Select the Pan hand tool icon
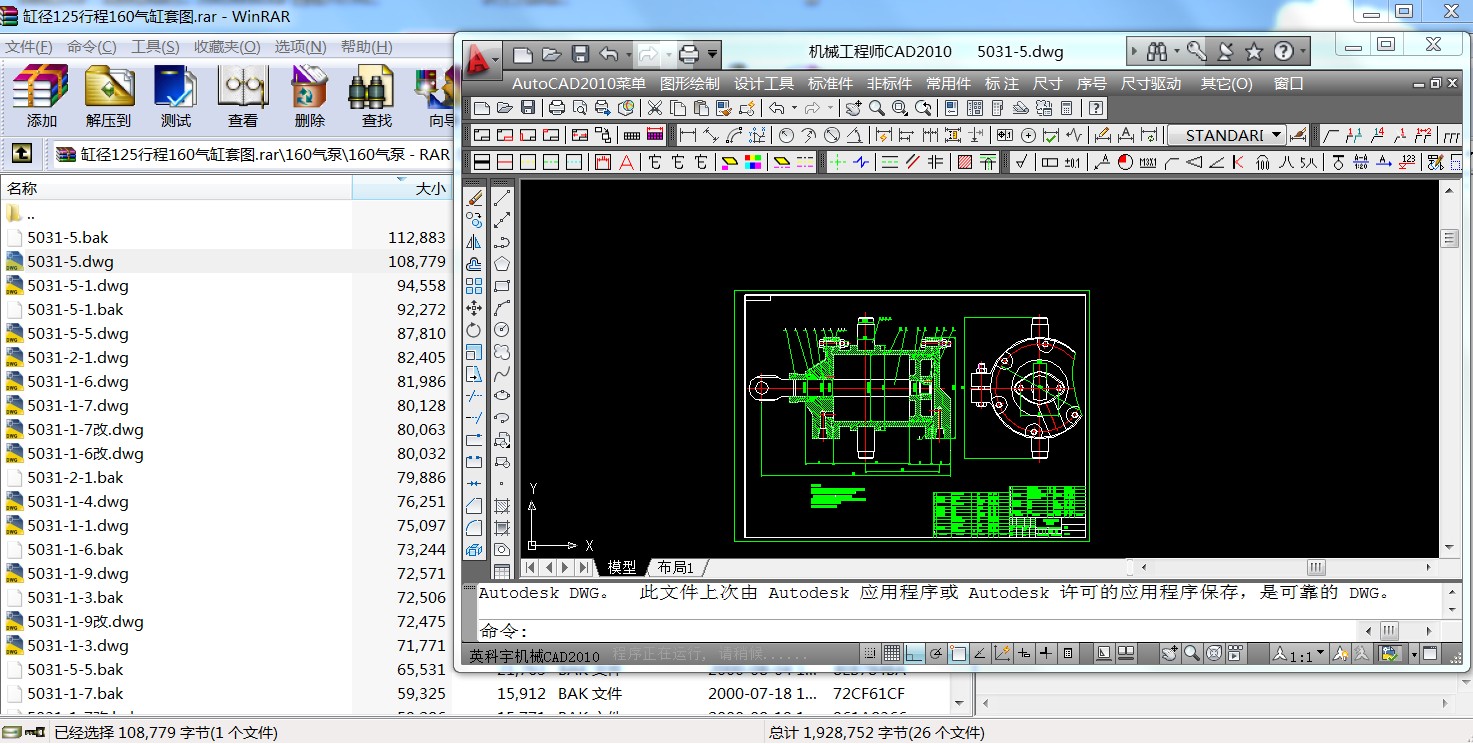Viewport: 1473px width, 744px height. pyautogui.click(x=852, y=108)
